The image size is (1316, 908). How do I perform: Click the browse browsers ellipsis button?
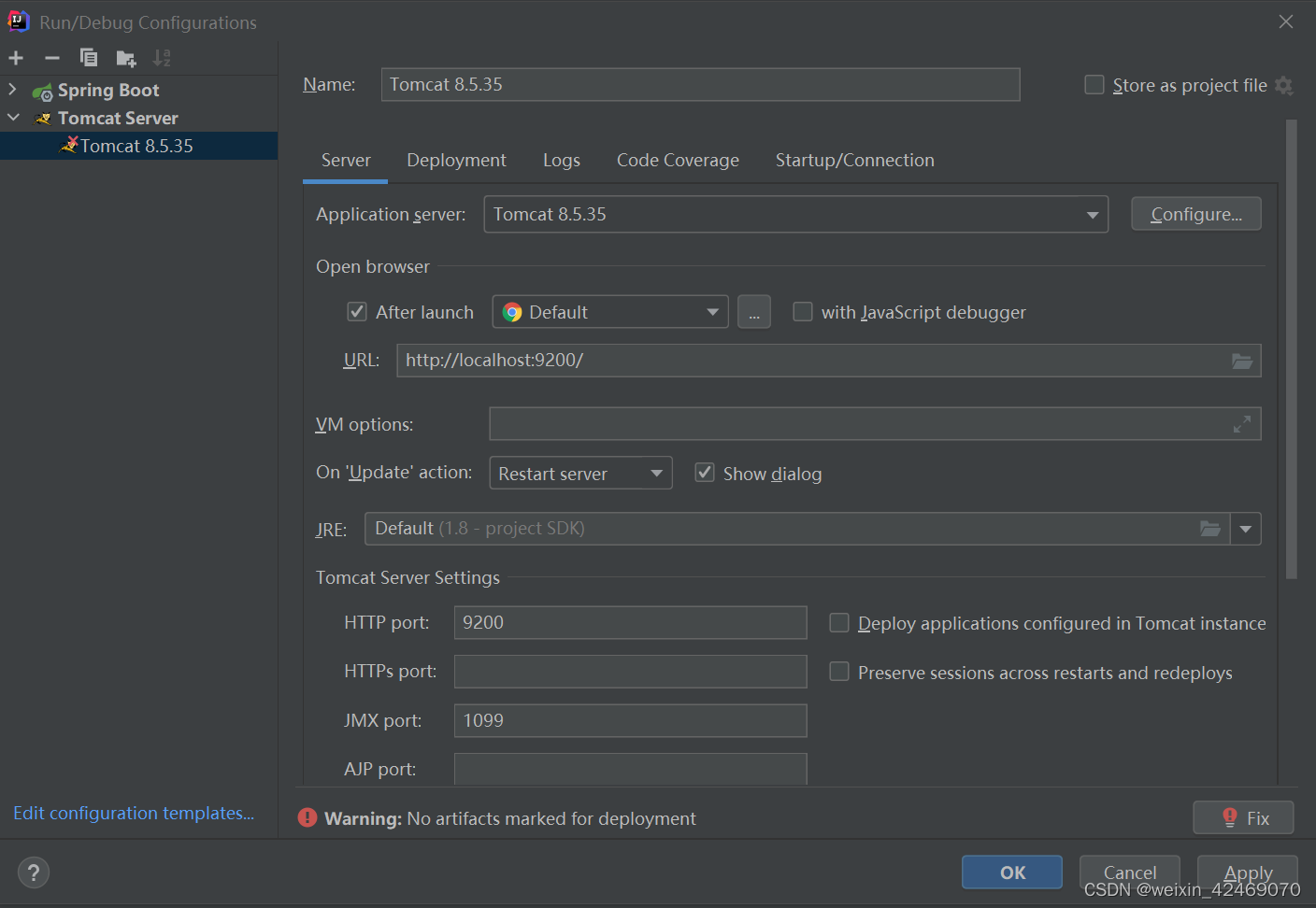tap(754, 312)
